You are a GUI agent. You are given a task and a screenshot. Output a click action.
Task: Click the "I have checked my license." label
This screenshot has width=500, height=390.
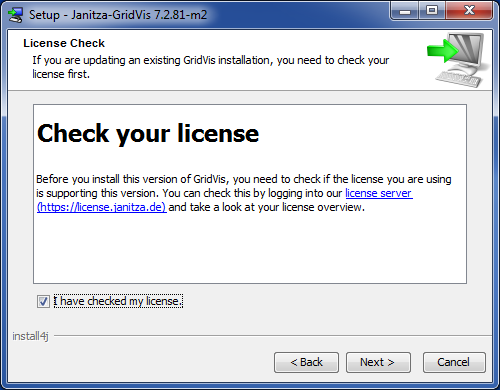(x=118, y=301)
